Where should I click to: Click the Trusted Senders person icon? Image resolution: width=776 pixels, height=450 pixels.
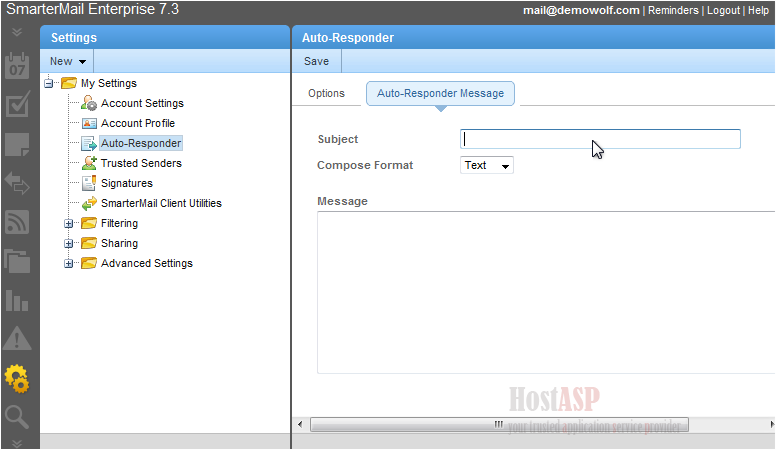[x=89, y=163]
